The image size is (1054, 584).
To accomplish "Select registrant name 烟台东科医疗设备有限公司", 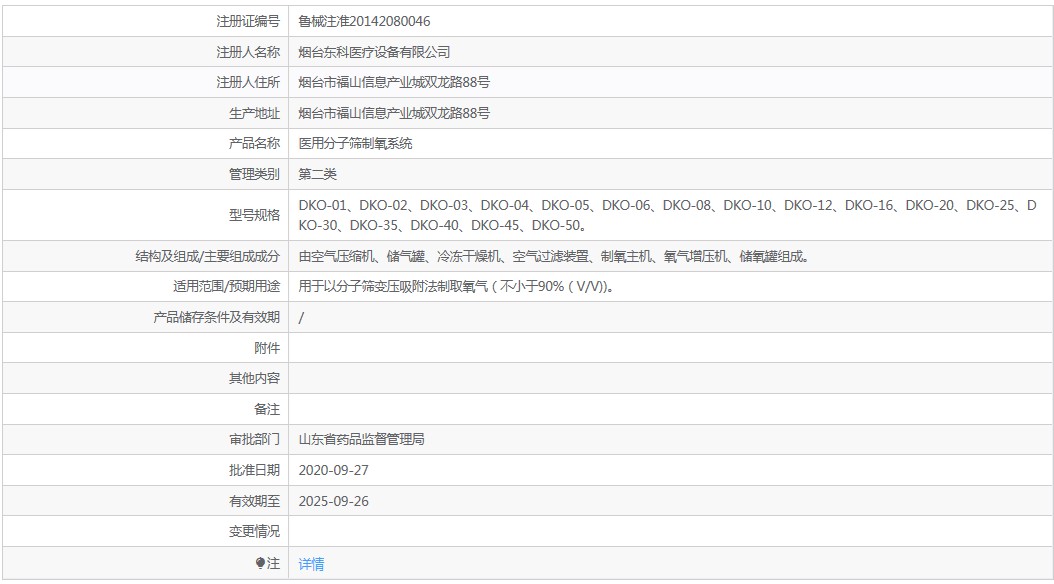I will pos(374,52).
